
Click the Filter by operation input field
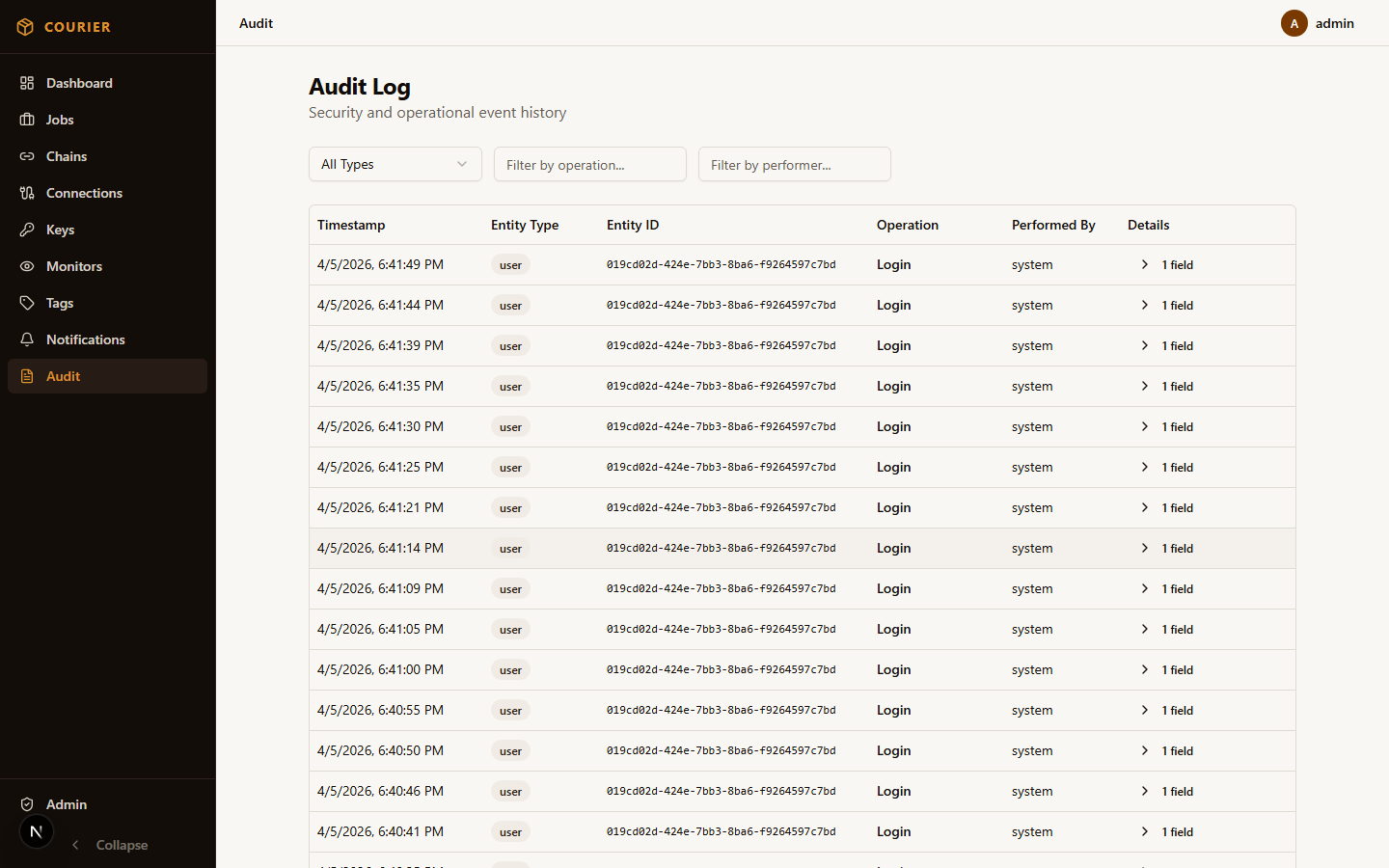click(589, 164)
